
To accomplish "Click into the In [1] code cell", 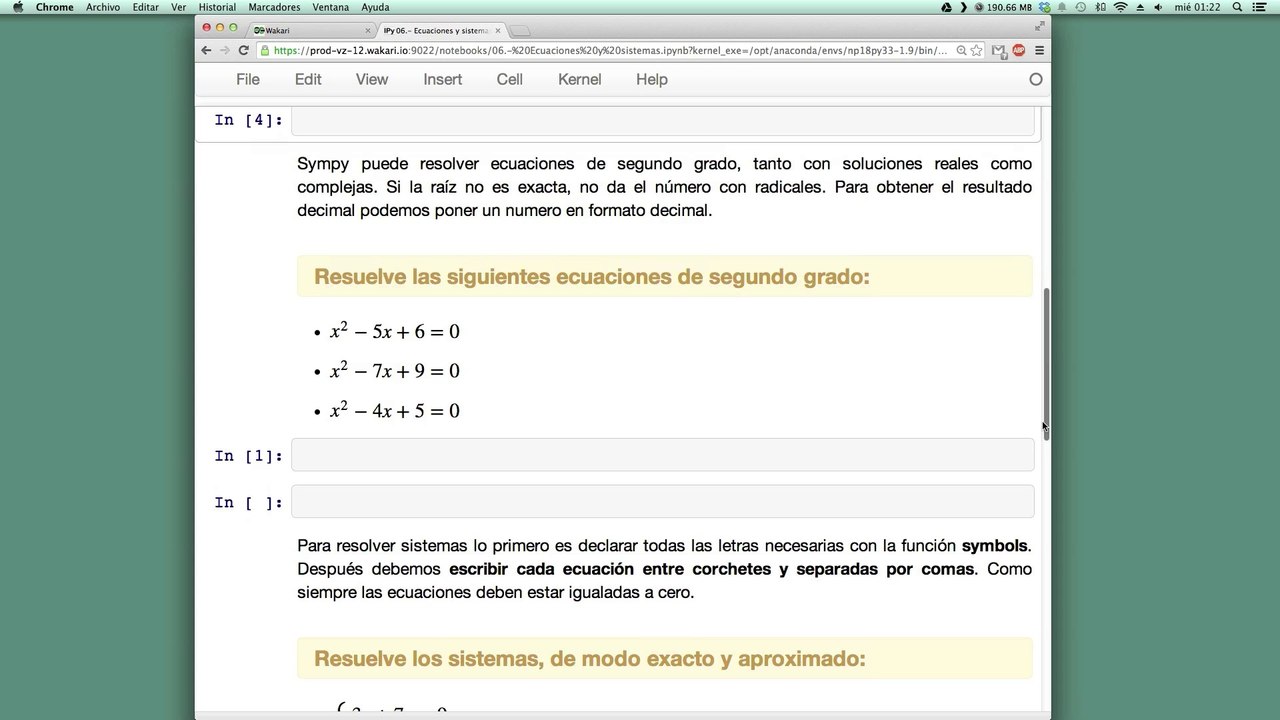I will click(662, 455).
